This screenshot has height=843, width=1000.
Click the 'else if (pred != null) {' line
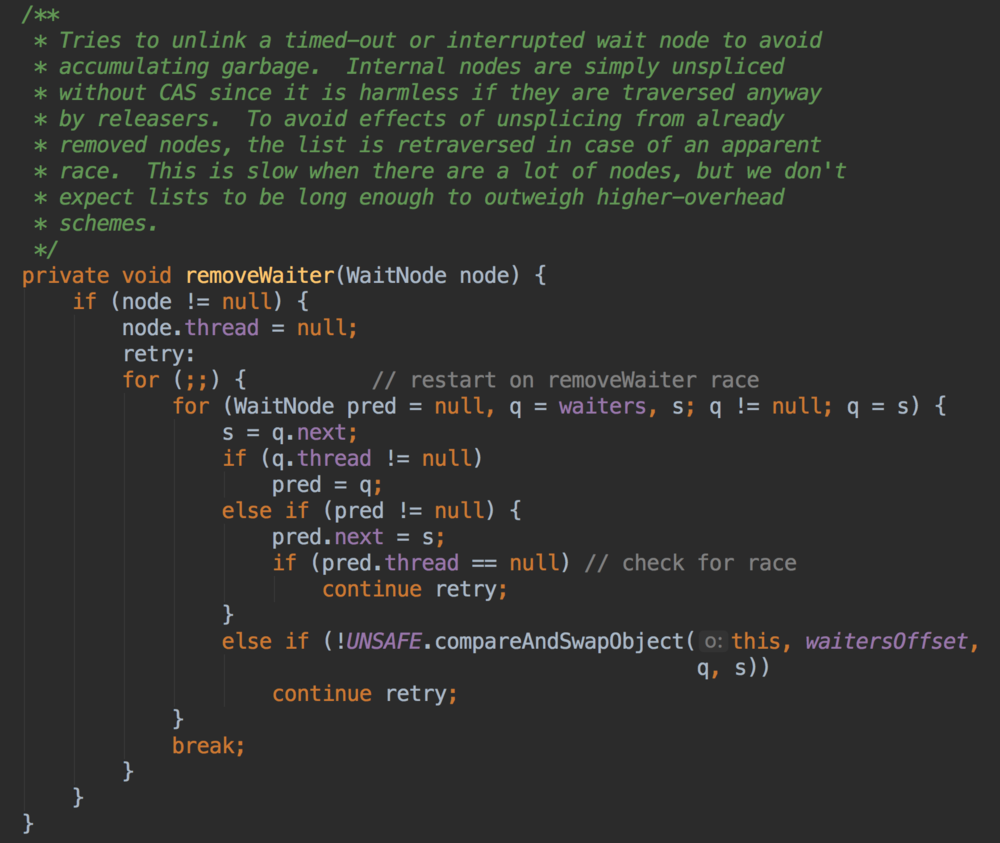click(x=371, y=511)
